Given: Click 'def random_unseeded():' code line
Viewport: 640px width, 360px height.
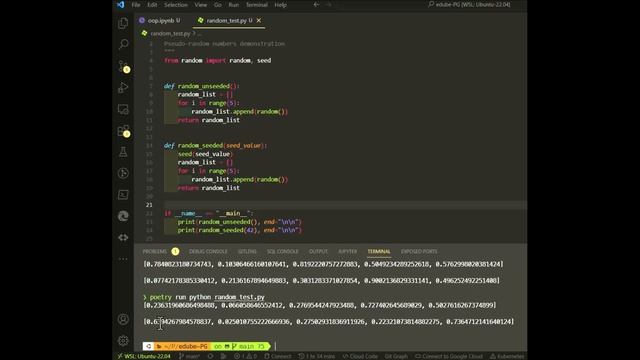Looking at the screenshot, I should (x=202, y=86).
